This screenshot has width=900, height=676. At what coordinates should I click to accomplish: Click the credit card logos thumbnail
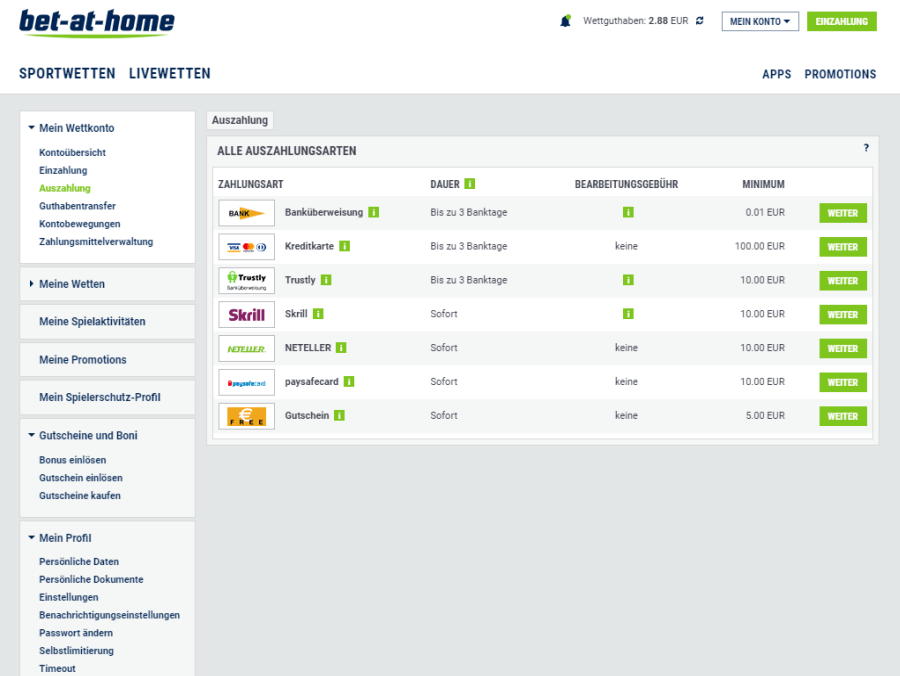247,247
